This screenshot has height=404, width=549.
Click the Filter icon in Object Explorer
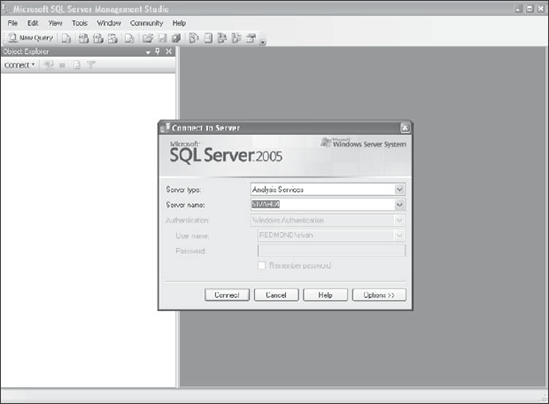[x=91, y=65]
